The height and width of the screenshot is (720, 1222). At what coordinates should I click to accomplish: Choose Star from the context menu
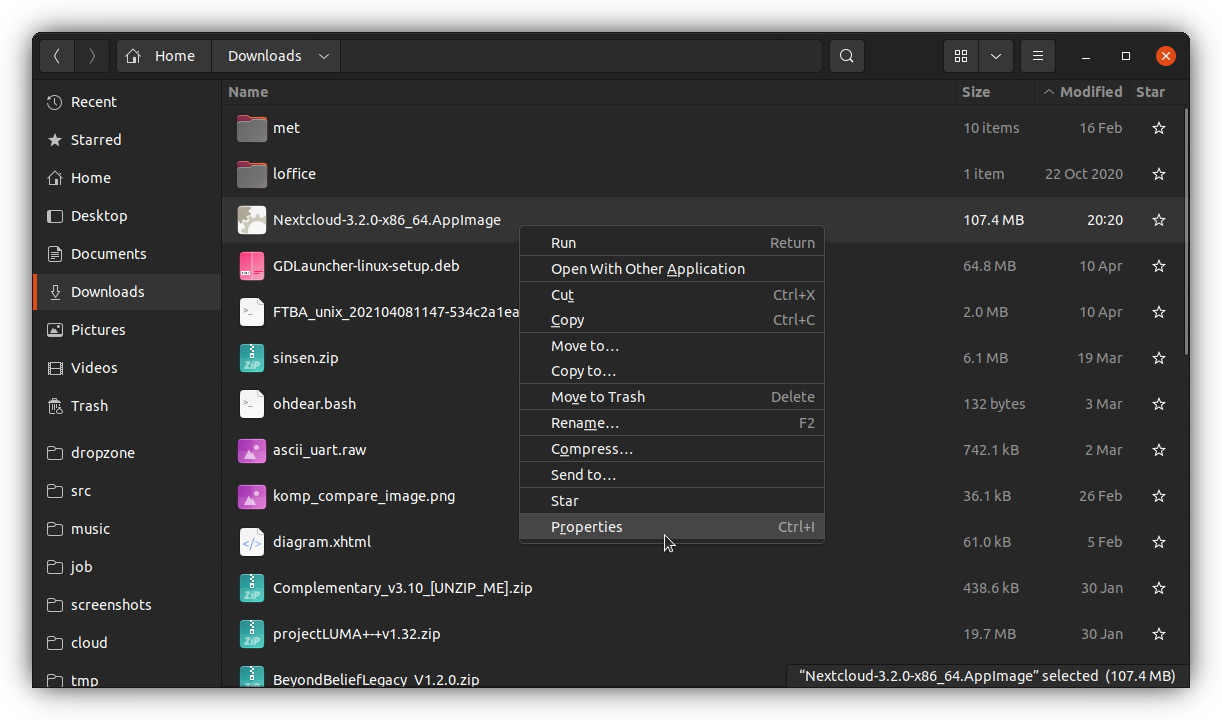672,501
